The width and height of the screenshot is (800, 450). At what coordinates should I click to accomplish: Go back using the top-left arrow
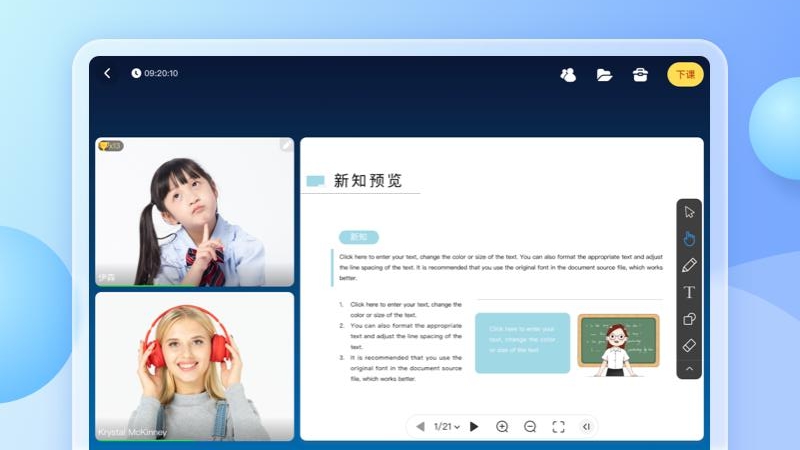coord(107,73)
